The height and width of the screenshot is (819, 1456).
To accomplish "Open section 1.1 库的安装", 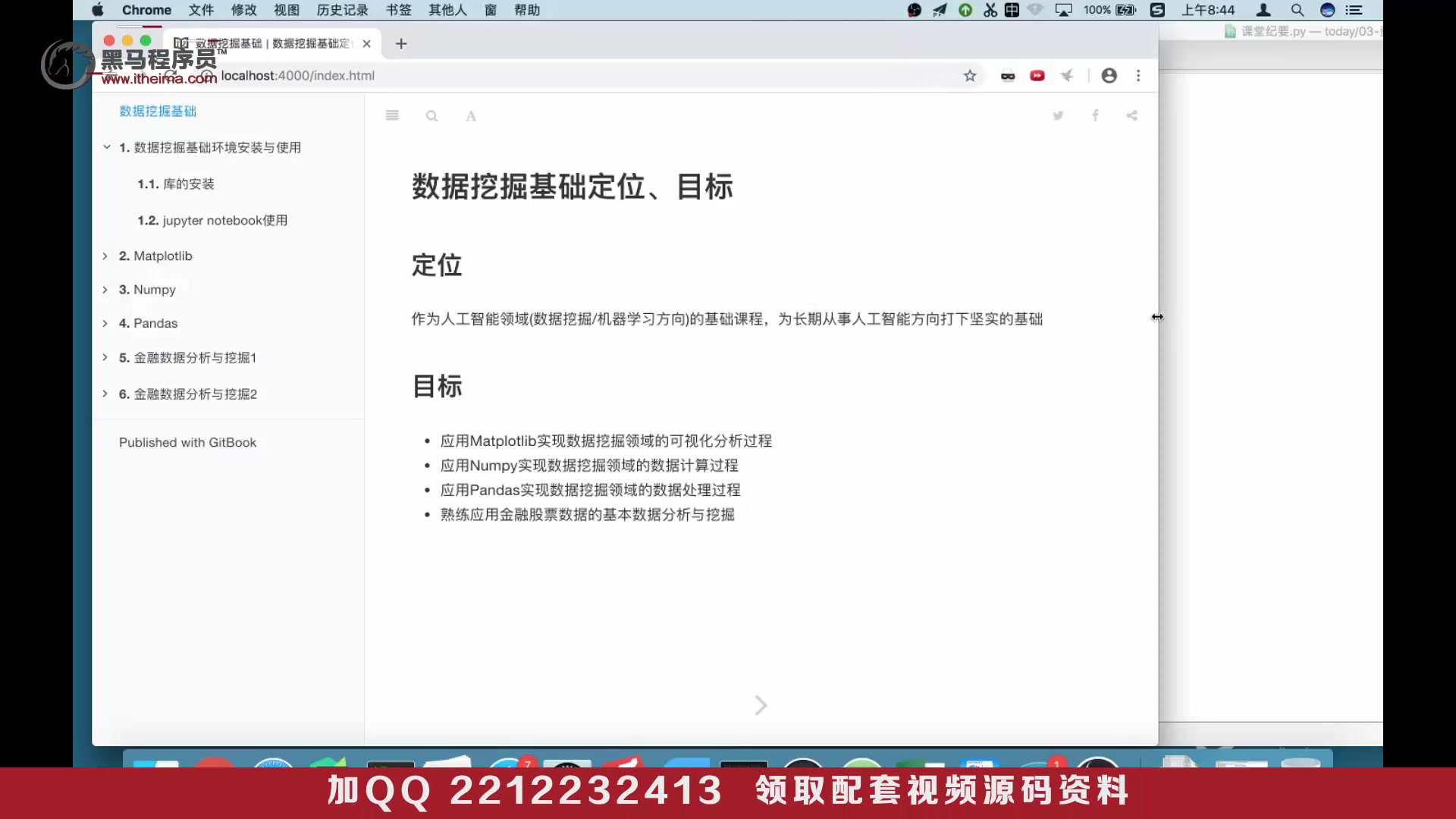I will point(176,184).
